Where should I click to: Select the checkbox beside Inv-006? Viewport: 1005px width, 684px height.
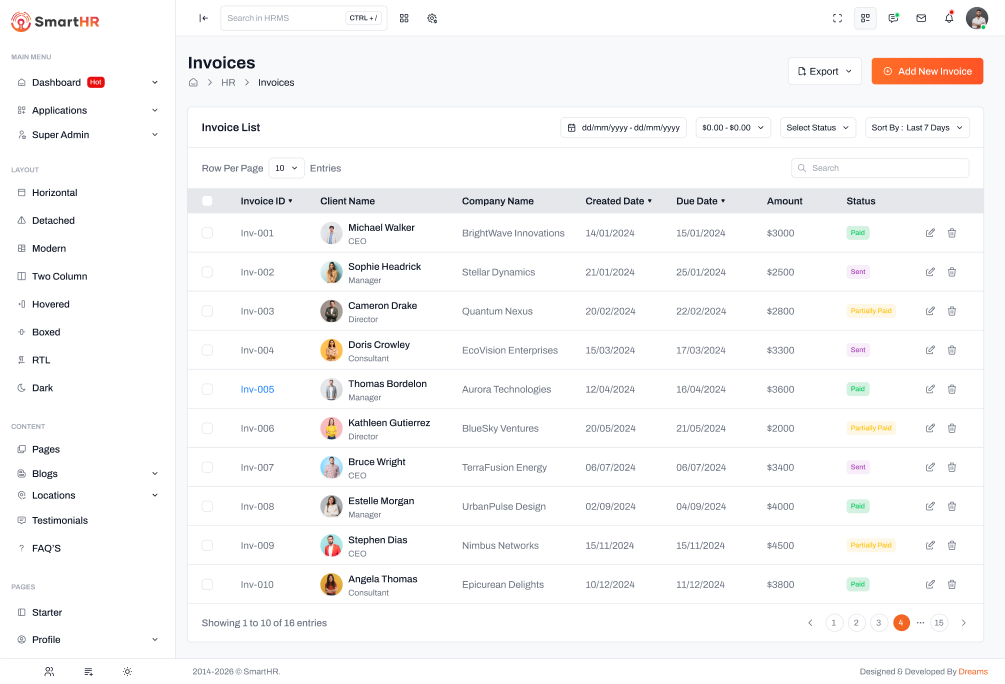tap(207, 428)
